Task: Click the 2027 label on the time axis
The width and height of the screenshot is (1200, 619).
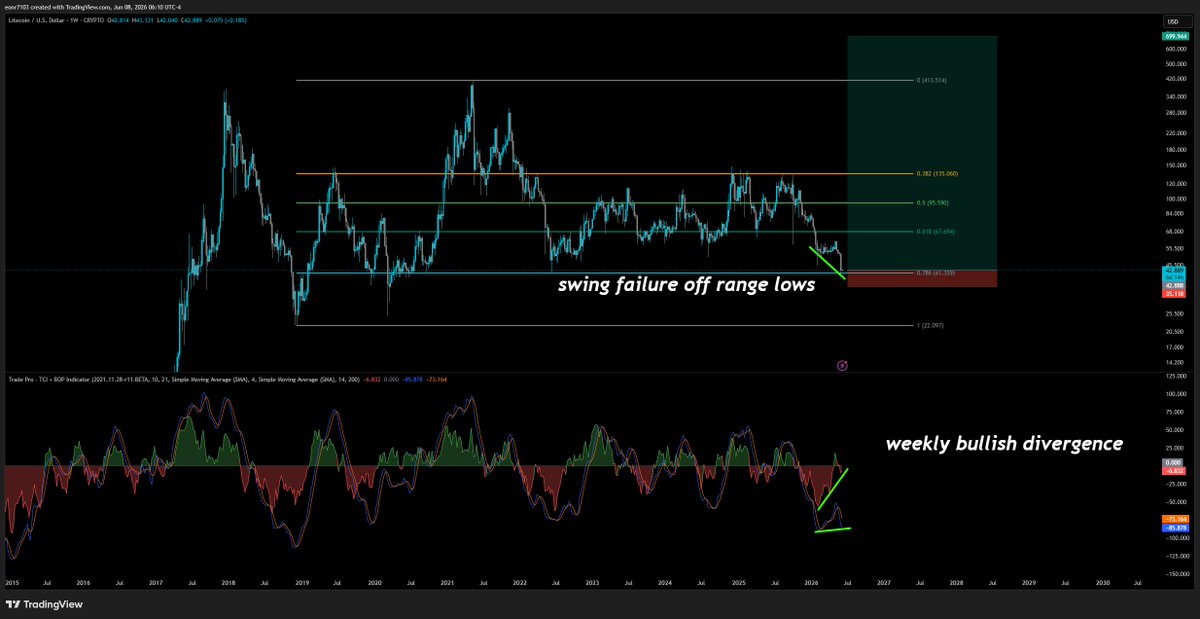Action: [884, 581]
